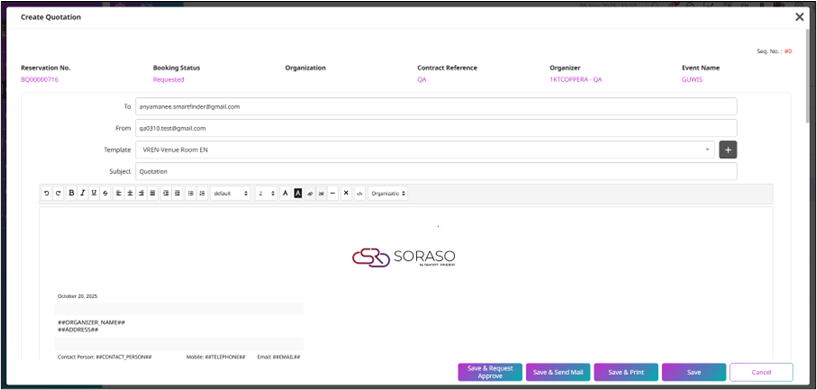This screenshot has height=390, width=817.
Task: Open the font size '2' dropdown
Action: [266, 193]
